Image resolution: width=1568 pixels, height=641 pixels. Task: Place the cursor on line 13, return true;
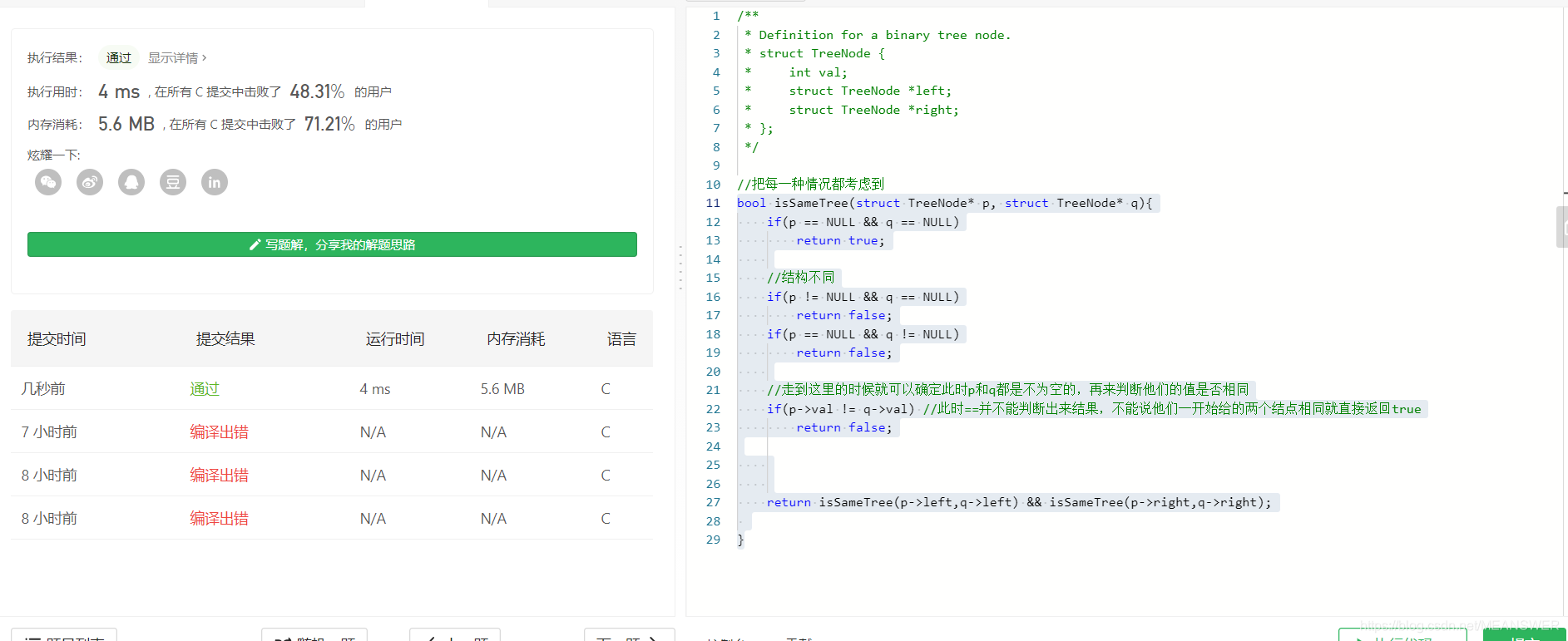[x=840, y=240]
